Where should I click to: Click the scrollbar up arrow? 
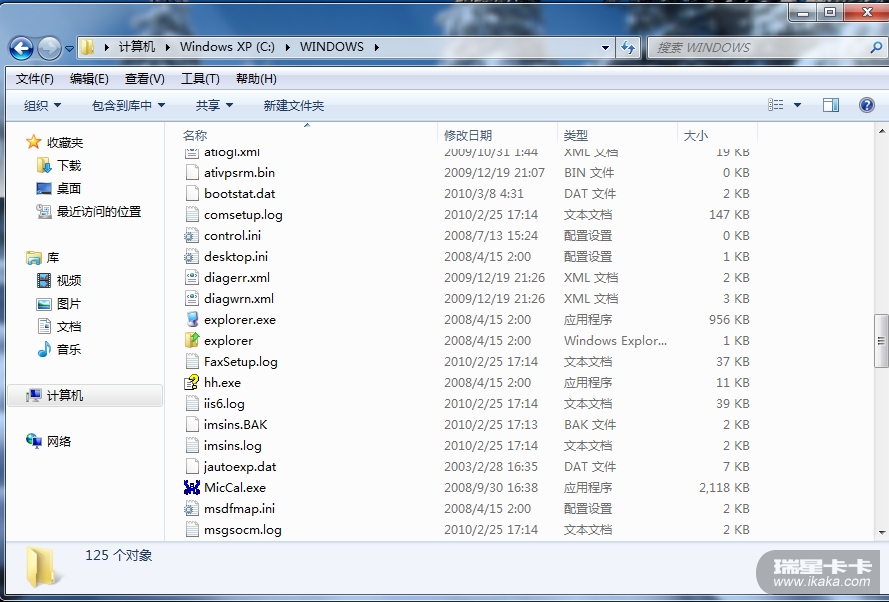coord(882,131)
